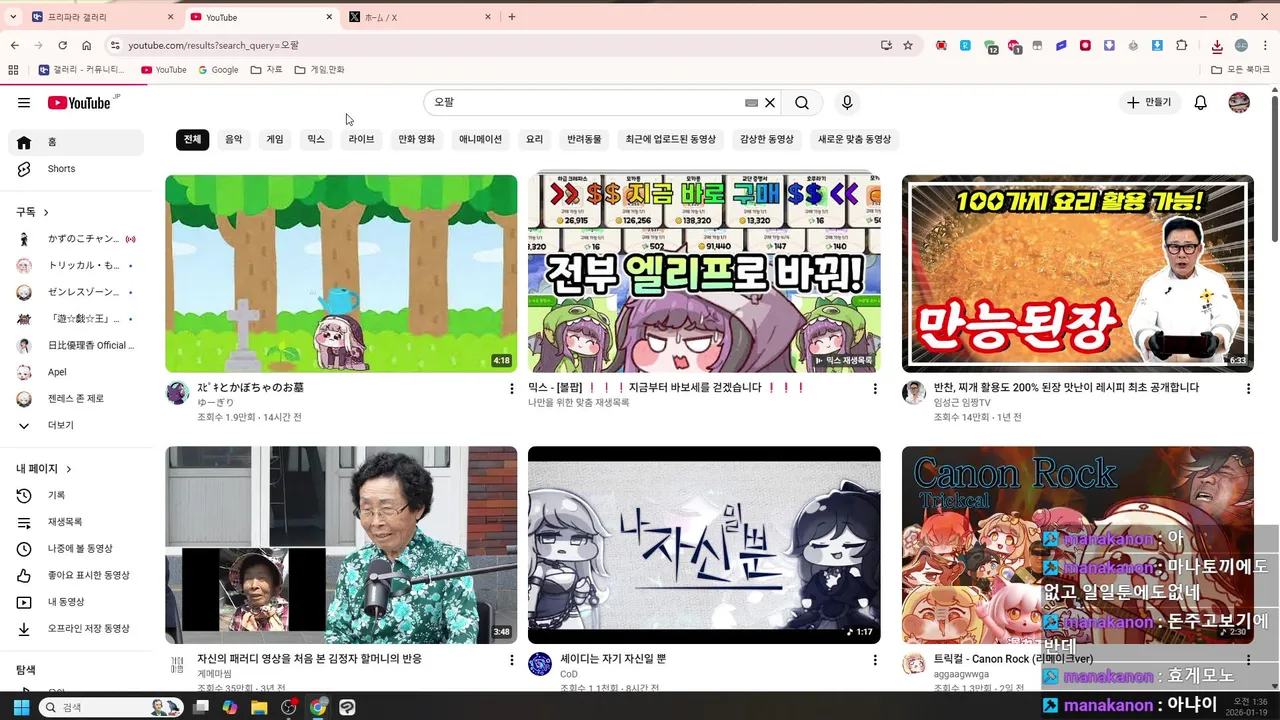This screenshot has width=1280, height=720.
Task: Open the account avatar menu on YouTube
Action: pyautogui.click(x=1239, y=103)
